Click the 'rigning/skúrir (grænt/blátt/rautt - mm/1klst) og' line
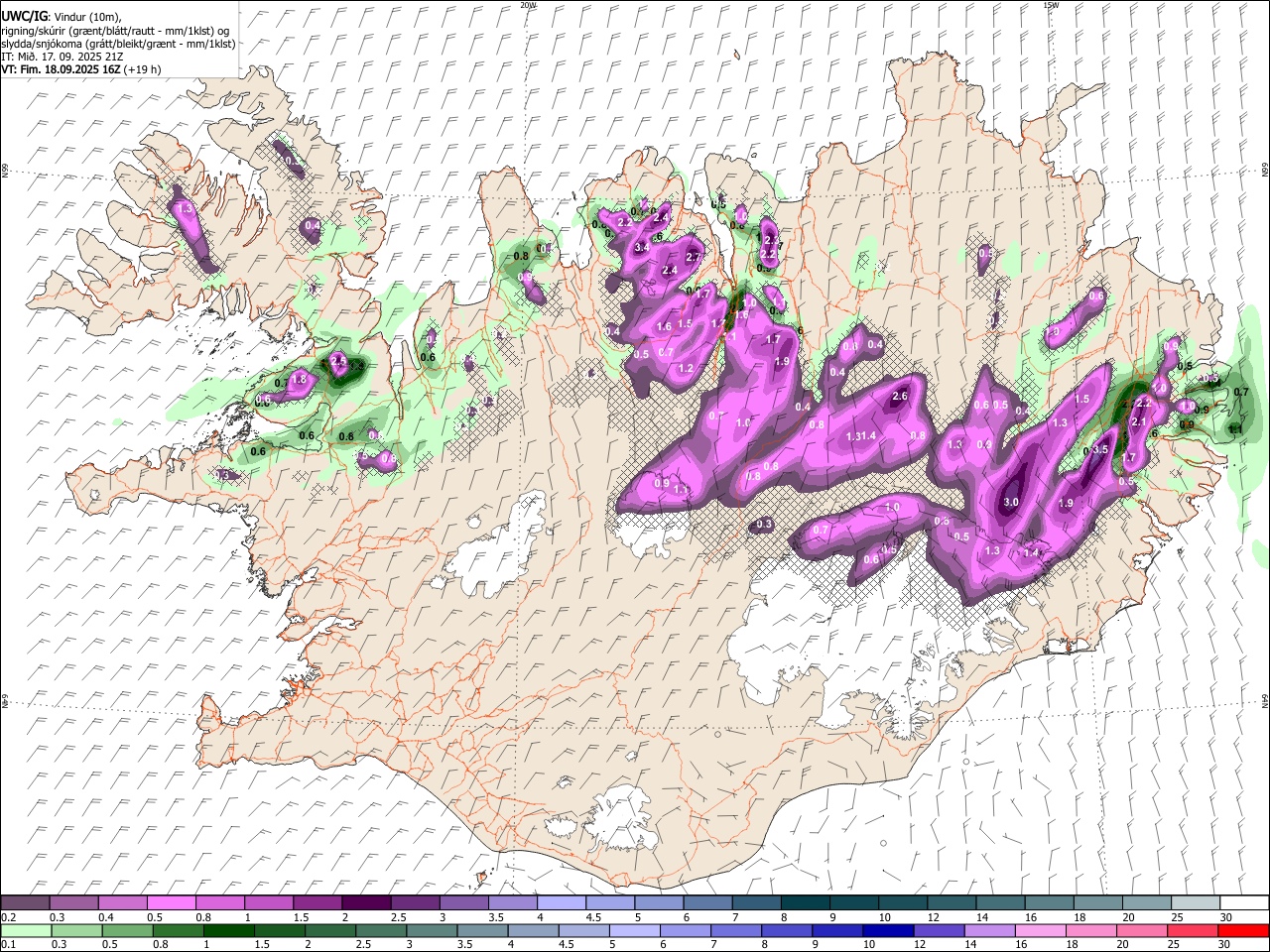 115,30
